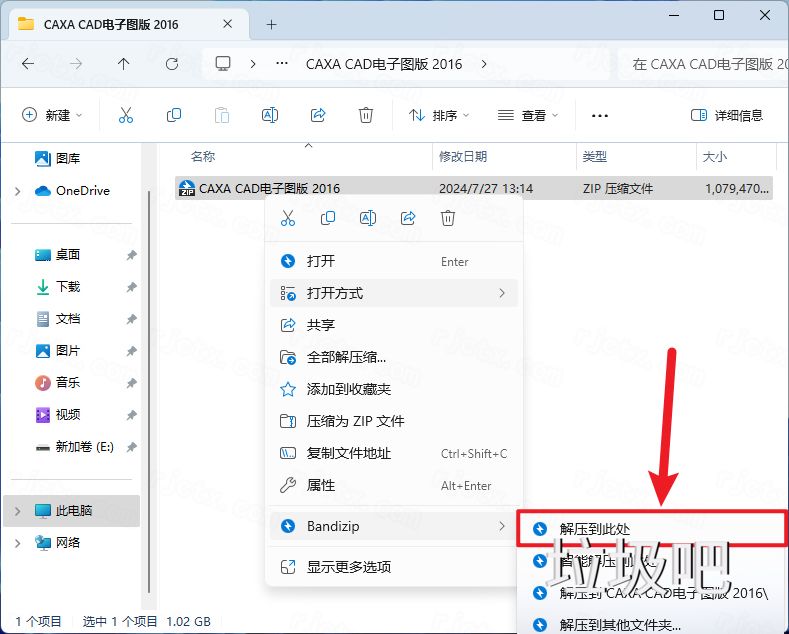789x634 pixels.
Task: Click the toolbar Delete trash icon
Action: 366,115
